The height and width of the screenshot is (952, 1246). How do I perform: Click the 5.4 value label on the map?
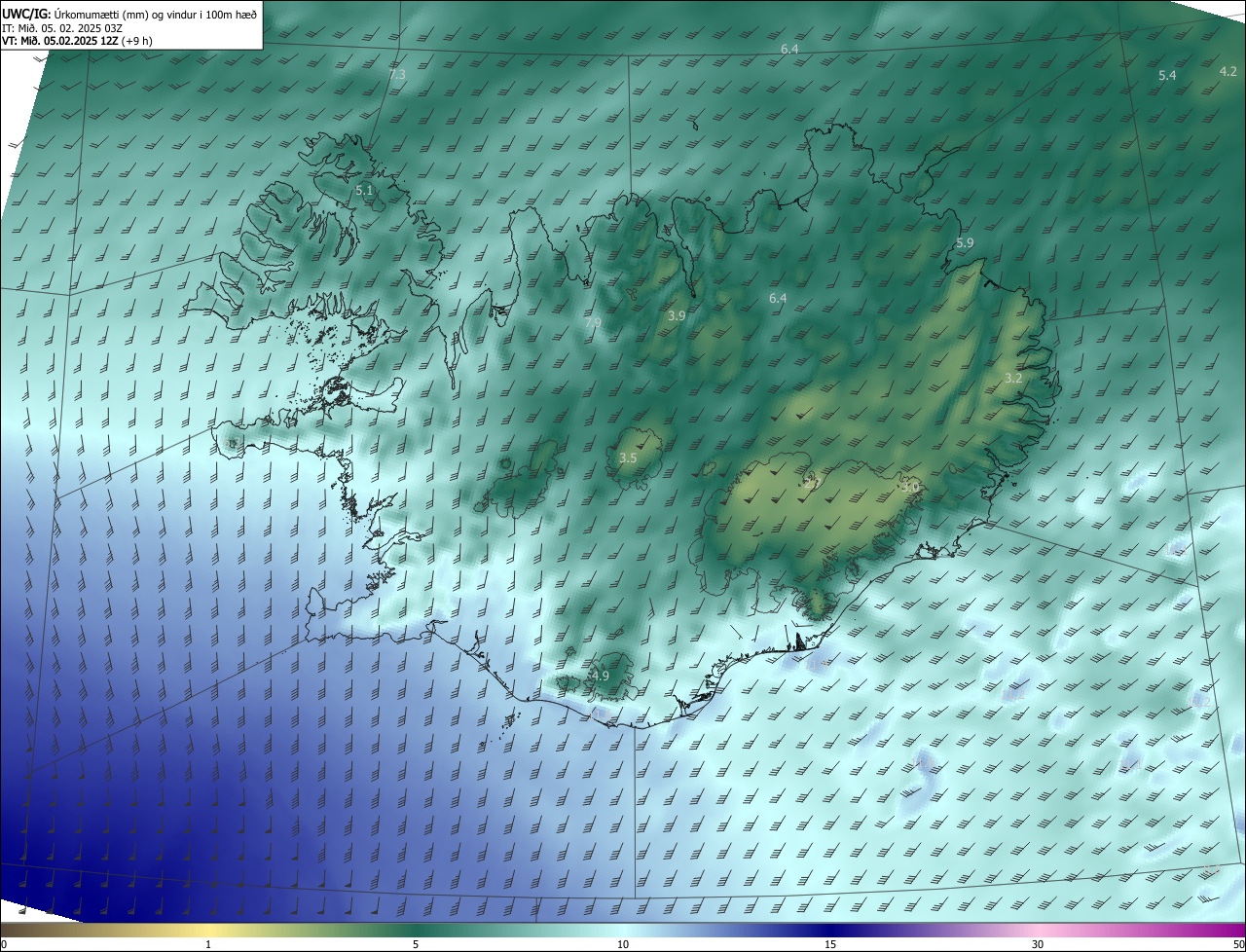(x=1167, y=75)
